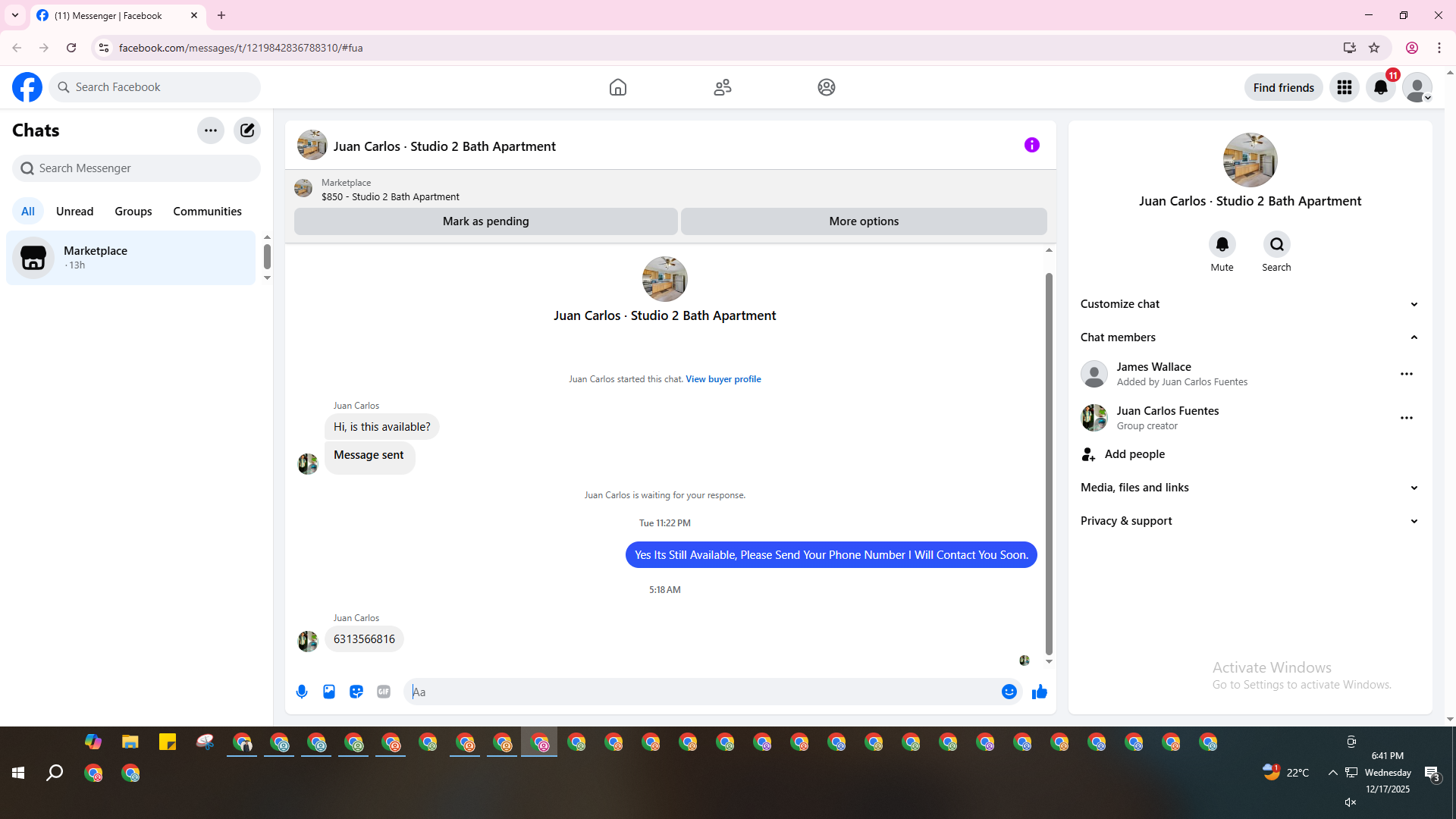Screen dimensions: 1456x819
Task: Open the View buyer profile link
Action: click(x=723, y=379)
